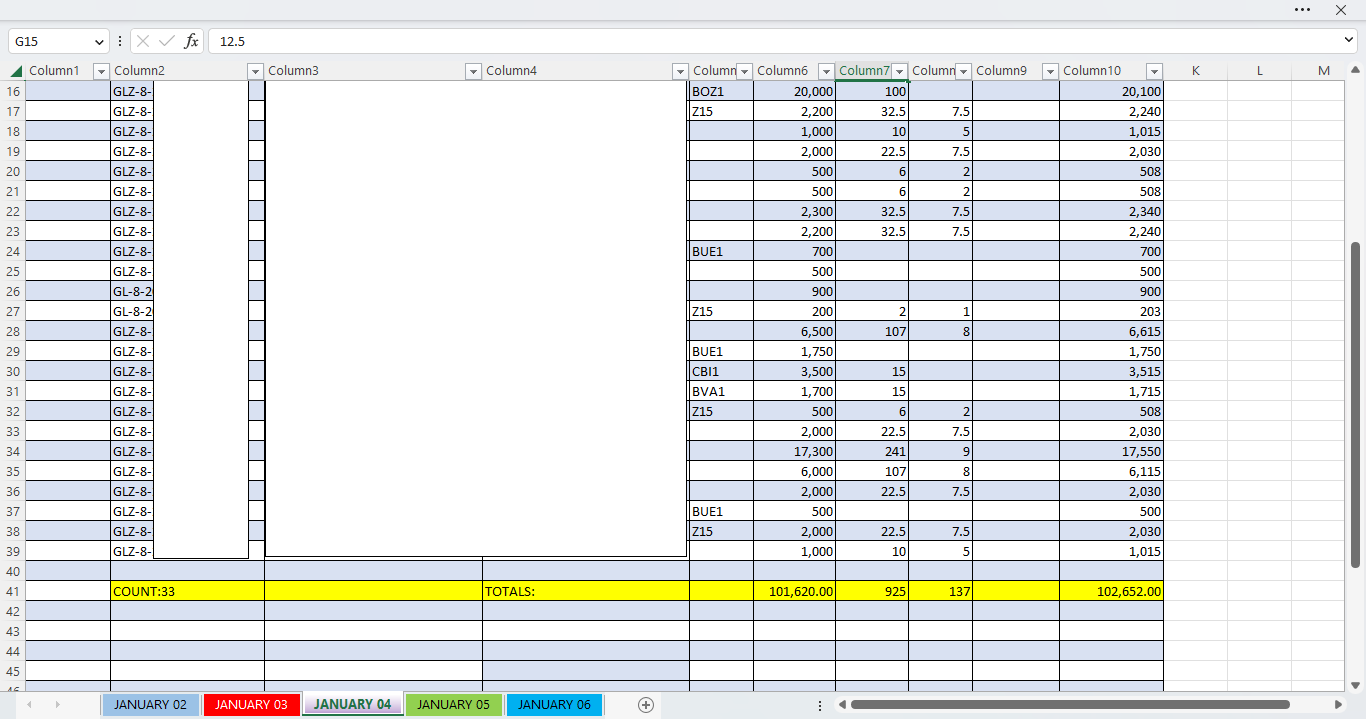The image size is (1366, 720).
Task: Select the CBI1 cell
Action: click(721, 371)
